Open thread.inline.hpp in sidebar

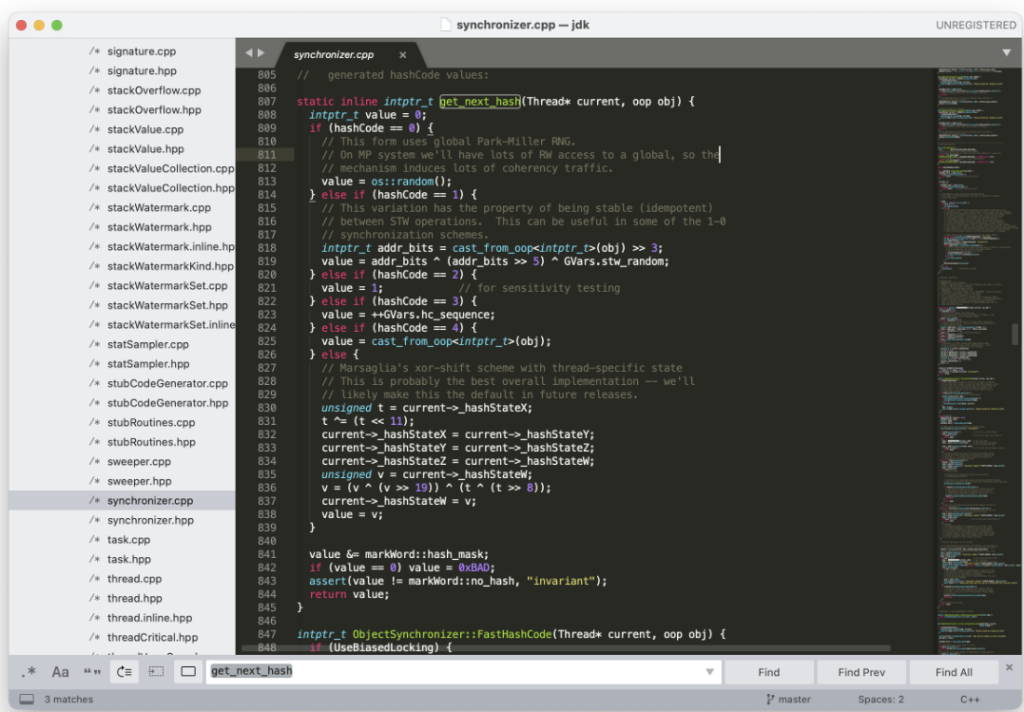pos(150,618)
